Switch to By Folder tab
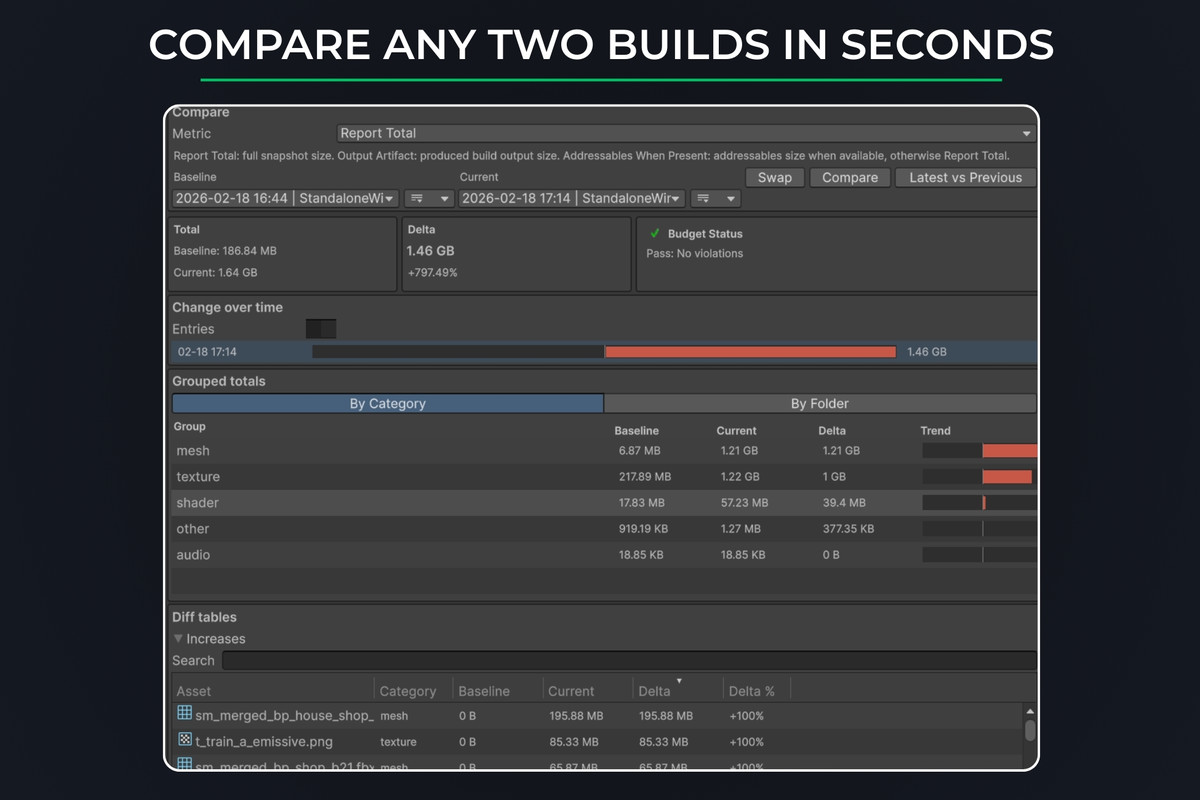This screenshot has height=800, width=1200. click(x=820, y=403)
